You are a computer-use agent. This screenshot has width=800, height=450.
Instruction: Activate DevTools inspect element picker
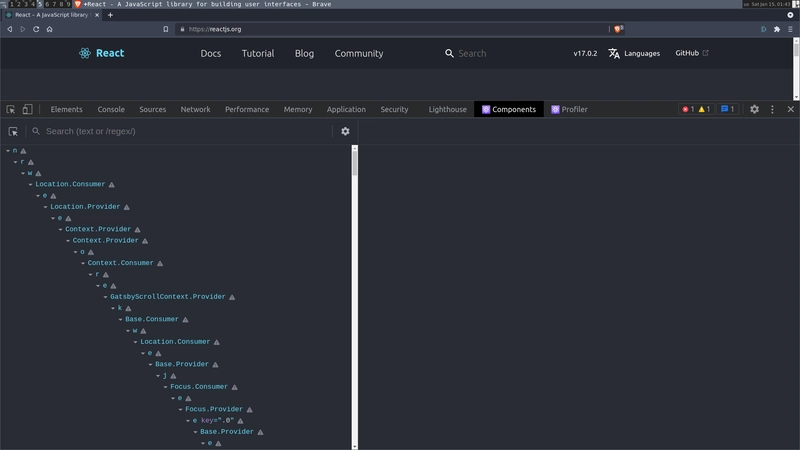[11, 109]
